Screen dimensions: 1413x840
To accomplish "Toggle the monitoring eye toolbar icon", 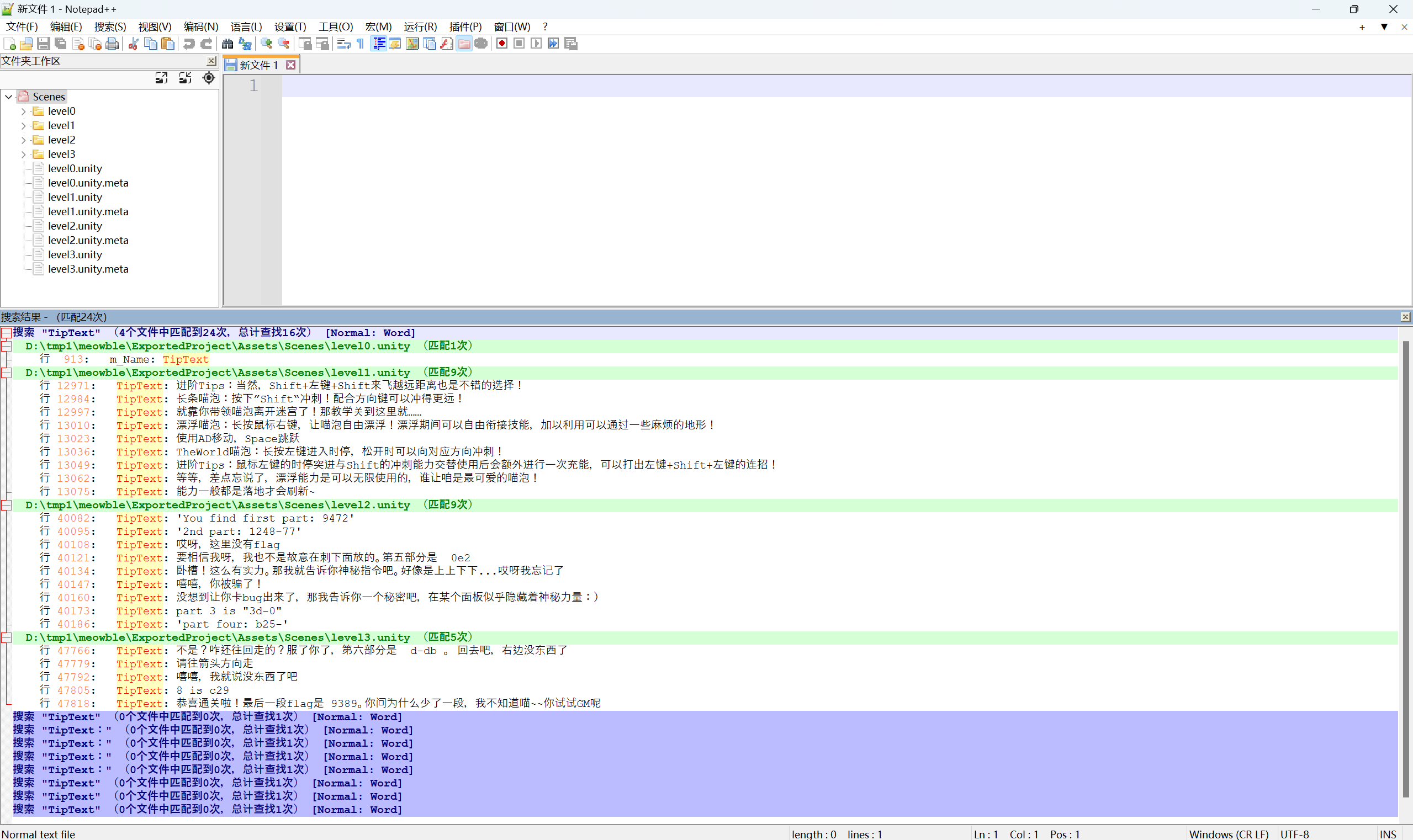I will tap(481, 44).
